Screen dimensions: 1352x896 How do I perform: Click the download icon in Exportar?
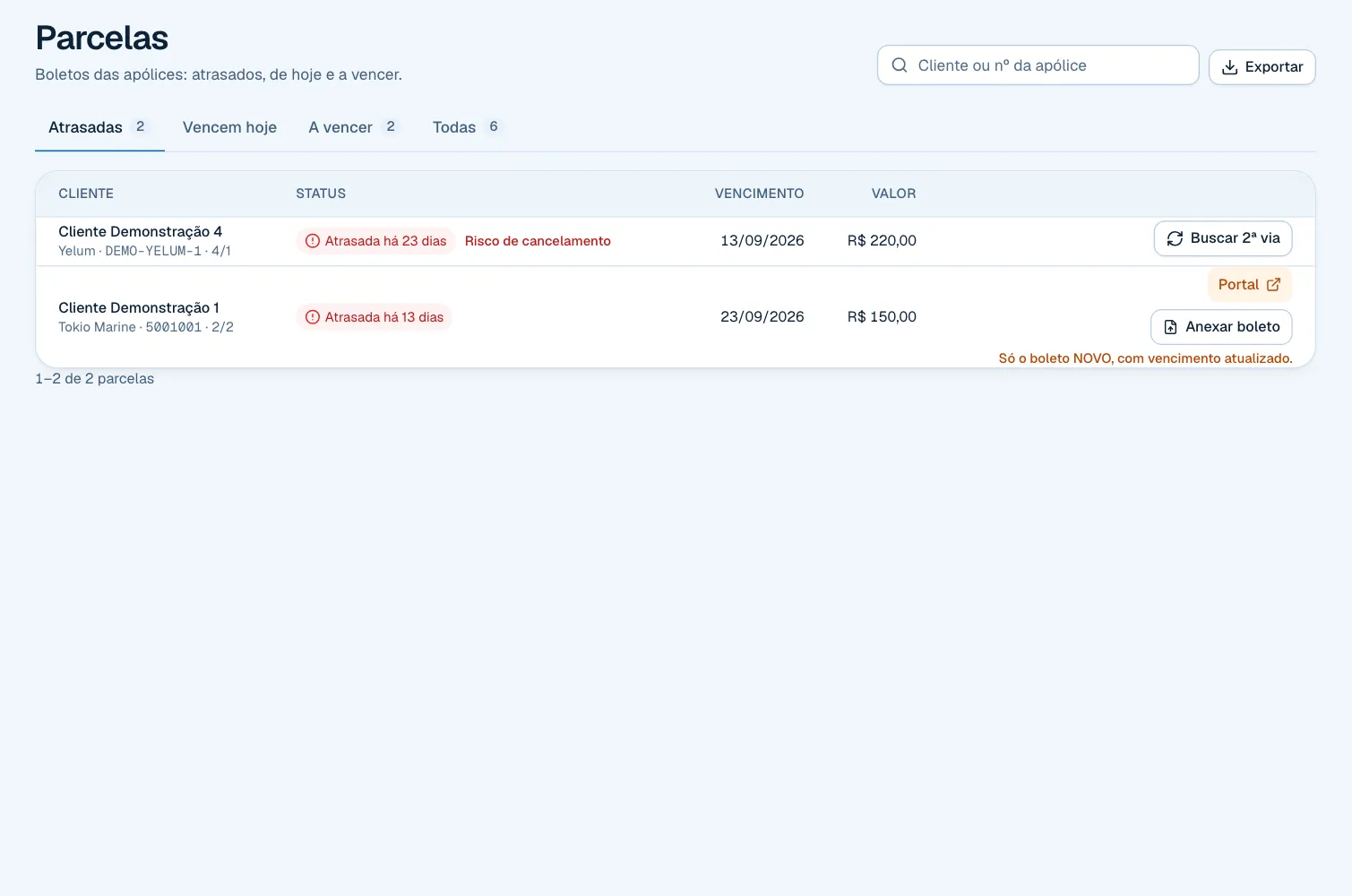pyautogui.click(x=1230, y=67)
